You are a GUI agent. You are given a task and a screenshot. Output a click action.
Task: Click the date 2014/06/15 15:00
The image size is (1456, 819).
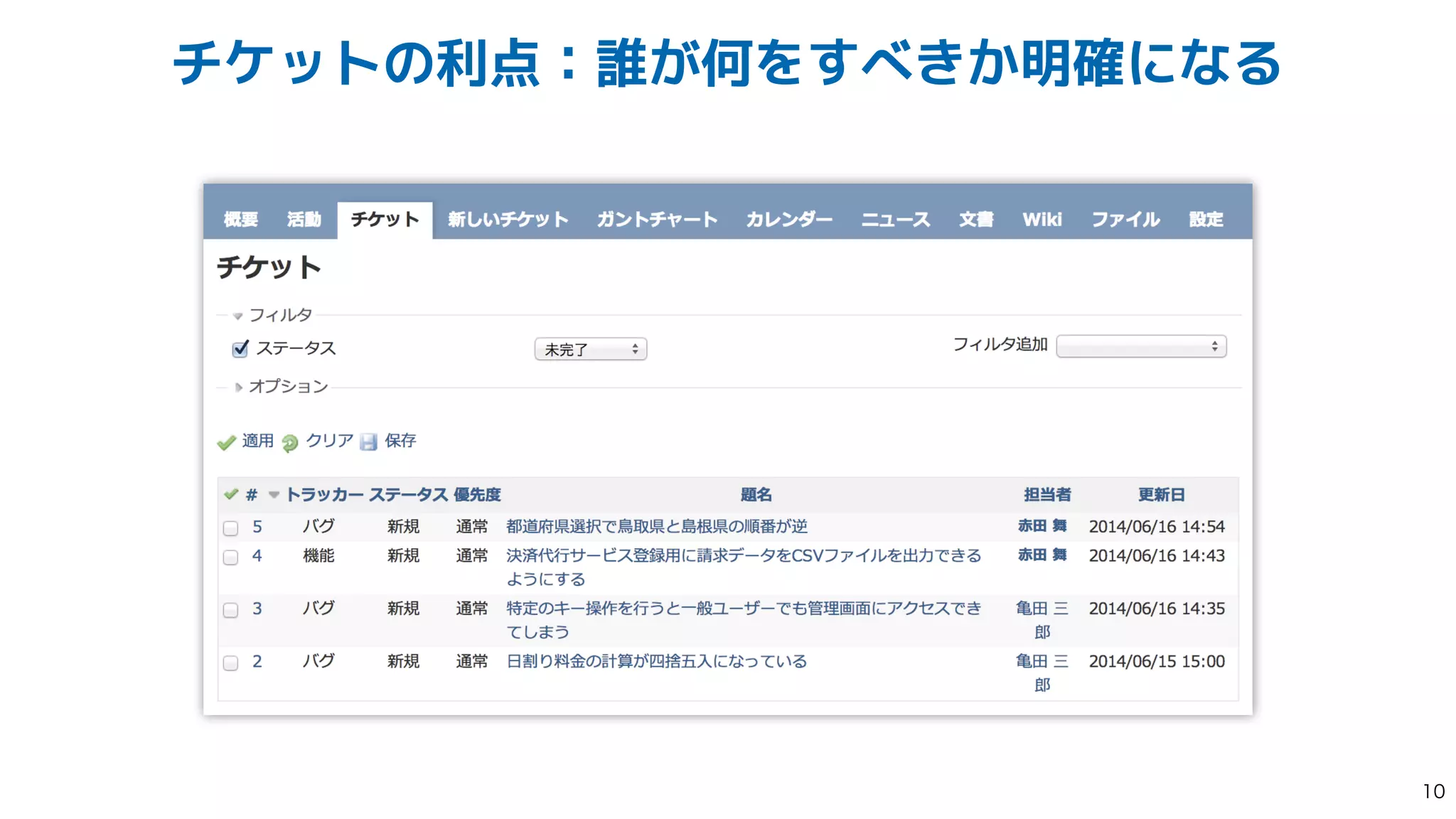(x=1157, y=661)
